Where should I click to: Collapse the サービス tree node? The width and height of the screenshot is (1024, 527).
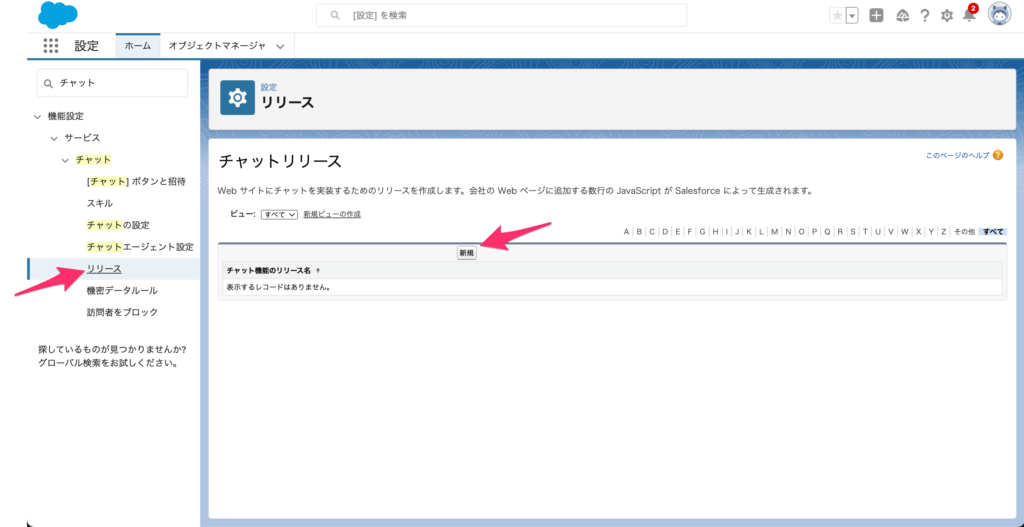tap(54, 138)
